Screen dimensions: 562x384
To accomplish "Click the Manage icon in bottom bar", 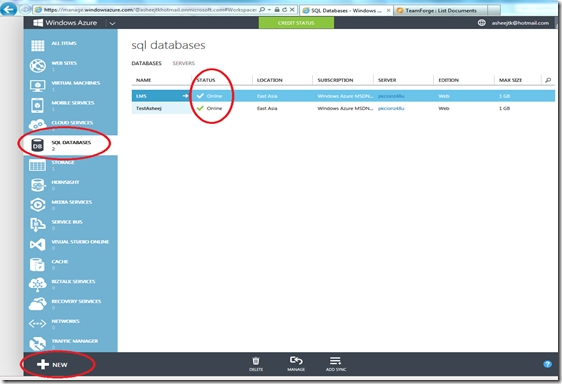I will tap(296, 361).
